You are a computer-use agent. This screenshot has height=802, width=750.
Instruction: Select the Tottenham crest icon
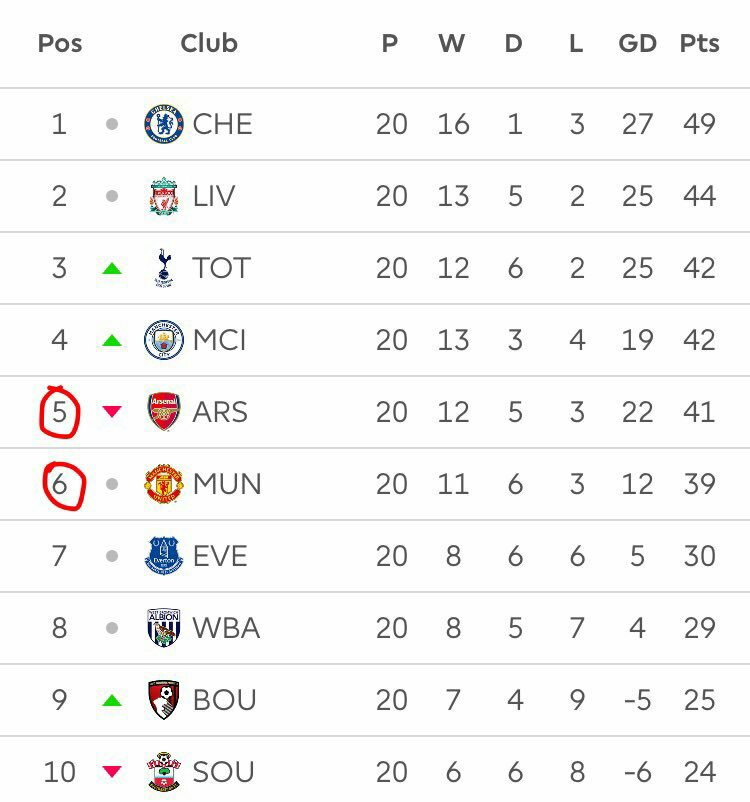162,268
